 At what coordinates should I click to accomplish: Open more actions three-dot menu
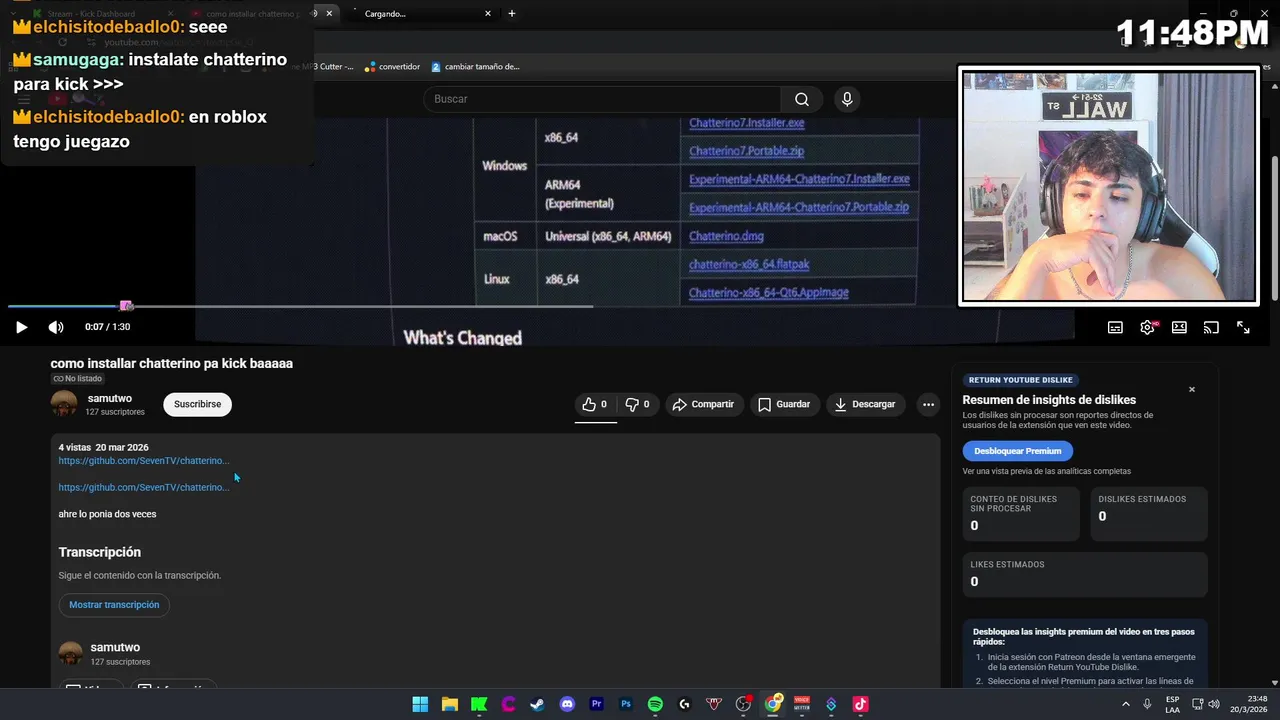[x=928, y=404]
